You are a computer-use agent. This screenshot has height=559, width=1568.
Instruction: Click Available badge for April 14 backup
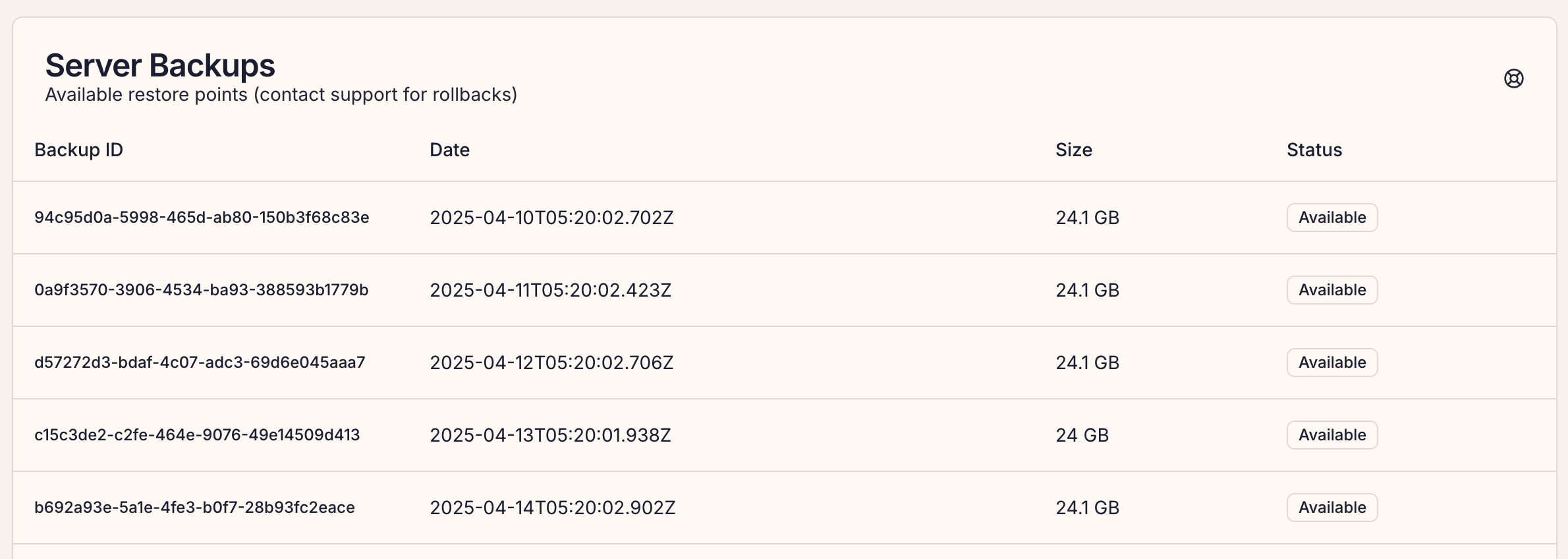coord(1332,508)
